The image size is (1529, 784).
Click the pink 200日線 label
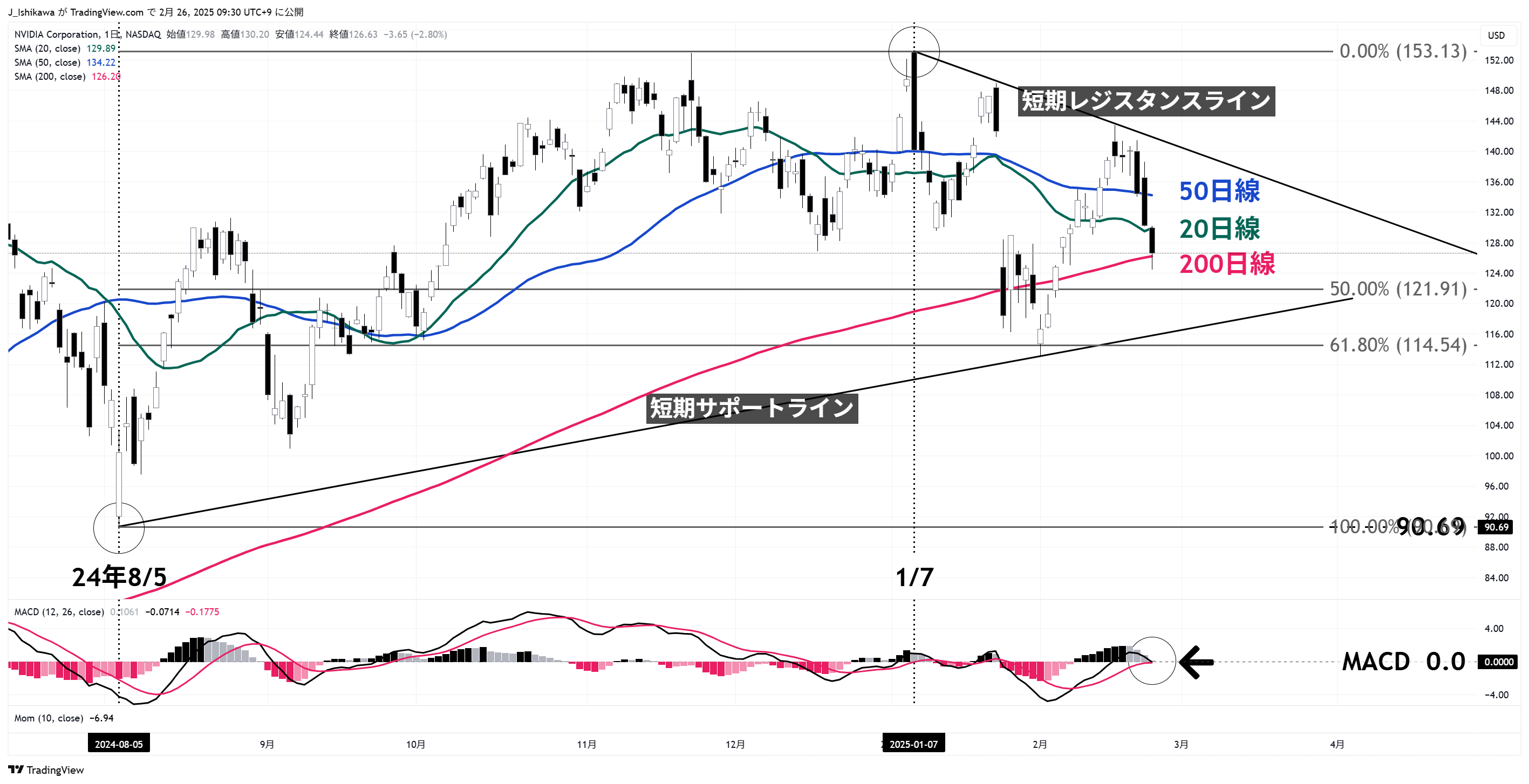tap(1227, 264)
